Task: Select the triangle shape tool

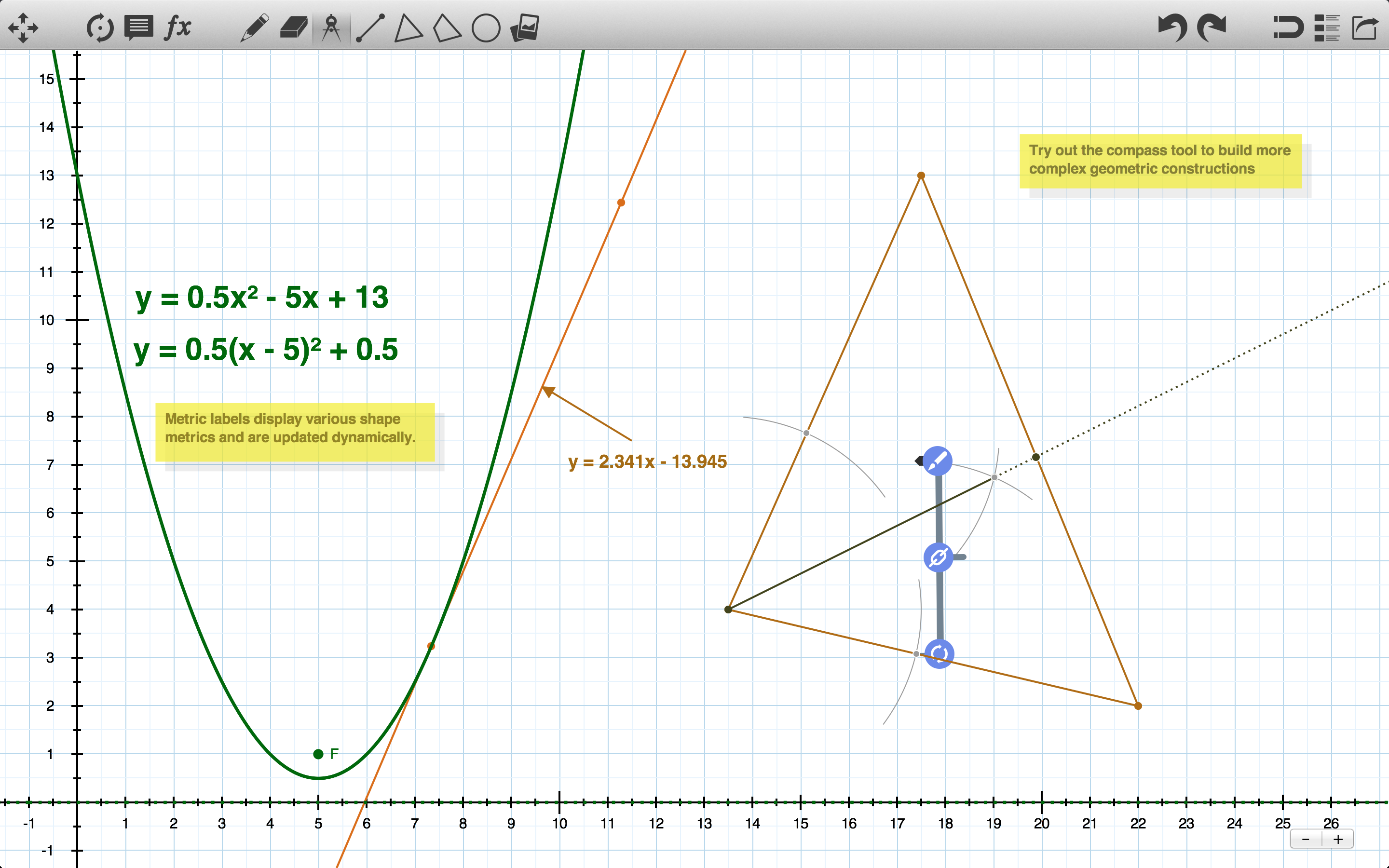Action: click(408, 27)
